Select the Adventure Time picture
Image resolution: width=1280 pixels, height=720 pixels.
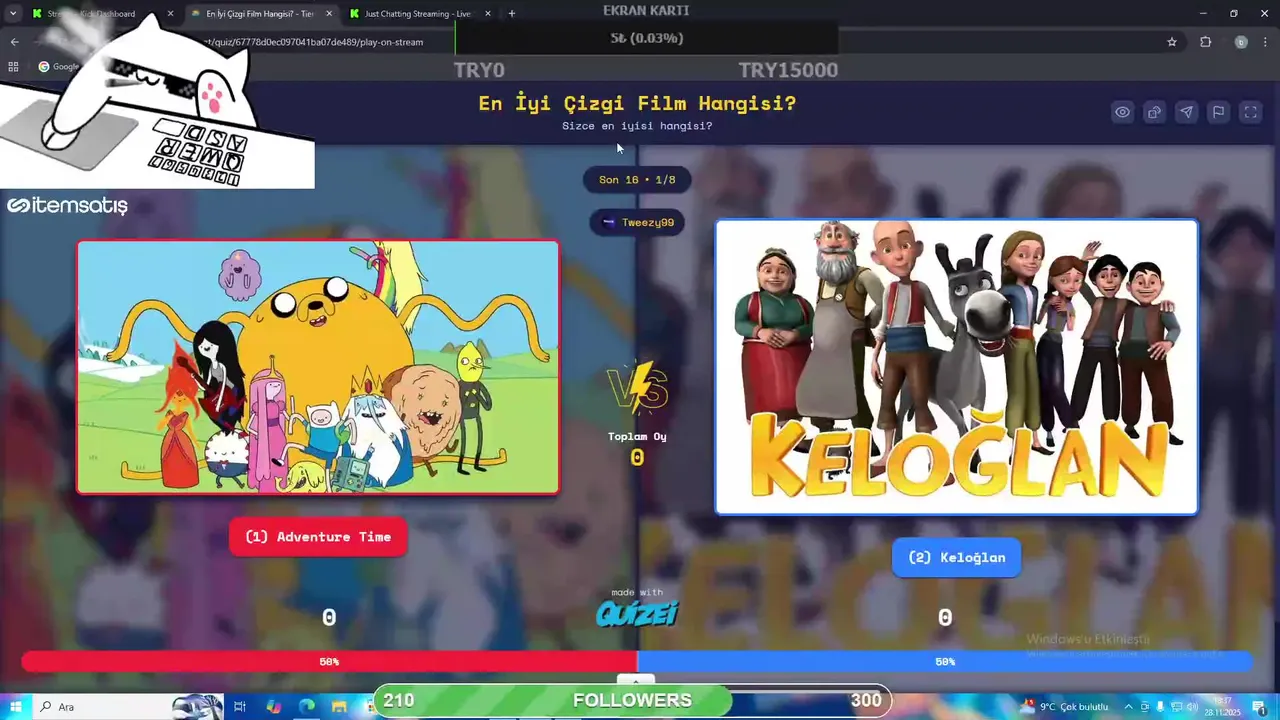318,367
